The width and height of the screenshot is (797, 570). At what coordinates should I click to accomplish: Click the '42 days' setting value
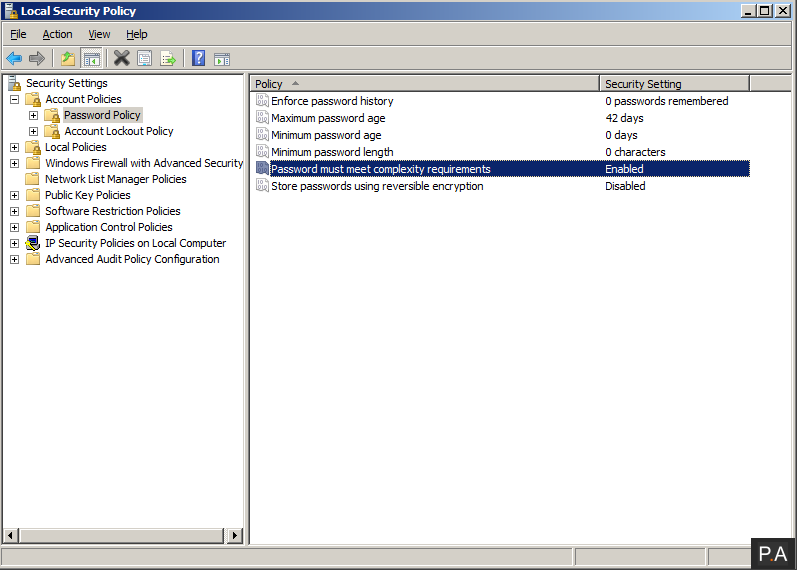point(624,118)
